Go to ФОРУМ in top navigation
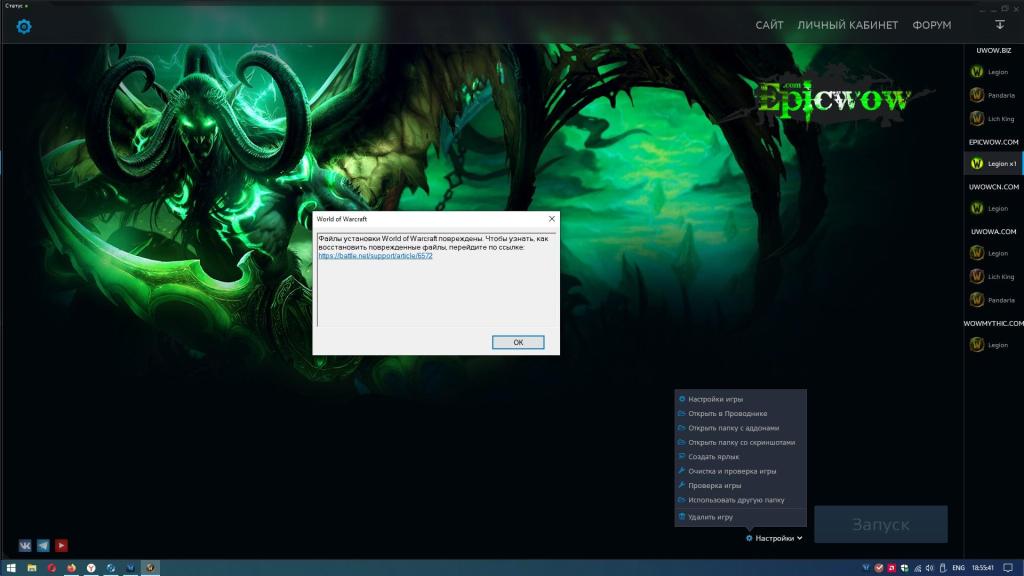 (931, 25)
